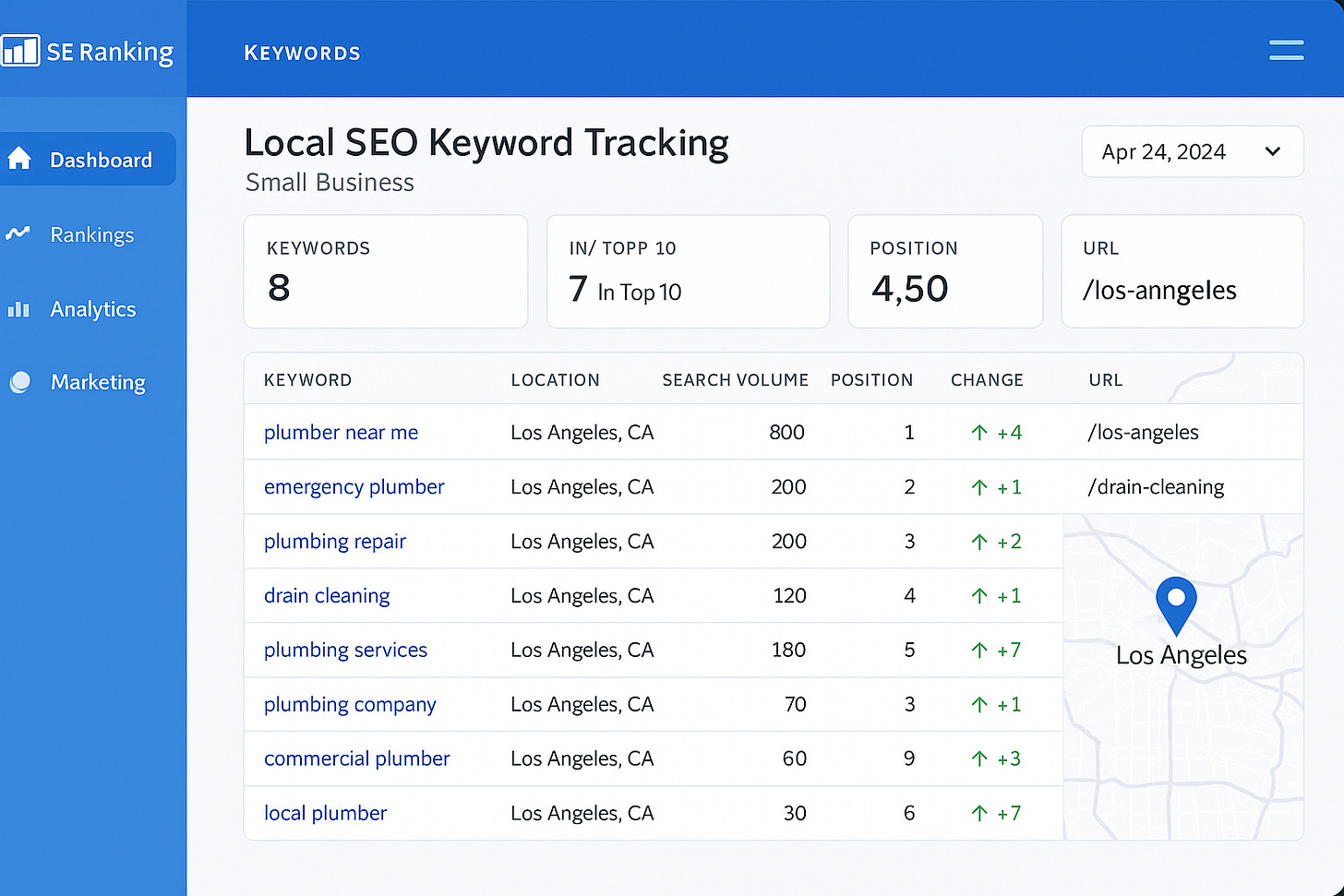Click the SE Ranking logo icon

tap(20, 51)
